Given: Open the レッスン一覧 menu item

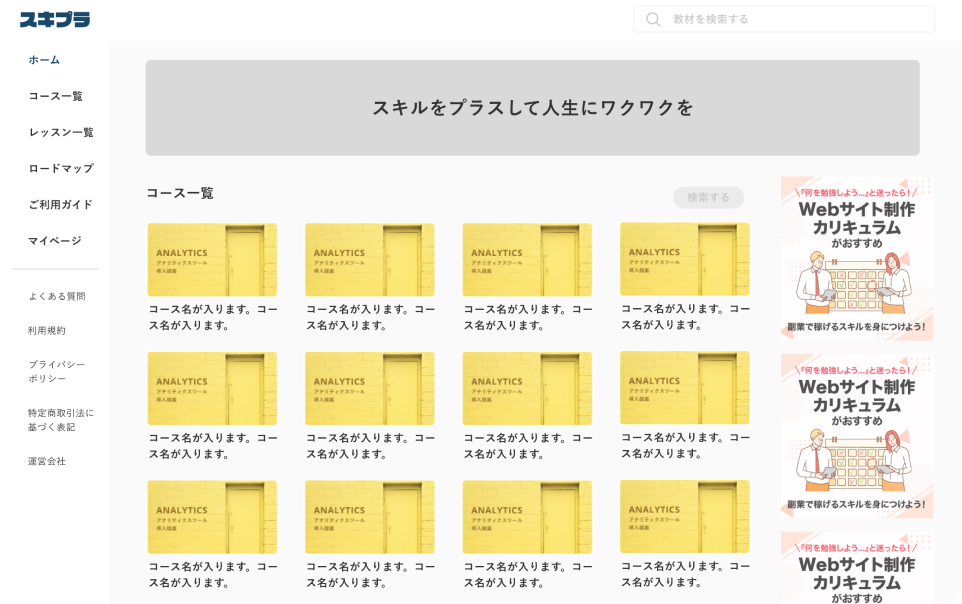Looking at the screenshot, I should point(60,132).
